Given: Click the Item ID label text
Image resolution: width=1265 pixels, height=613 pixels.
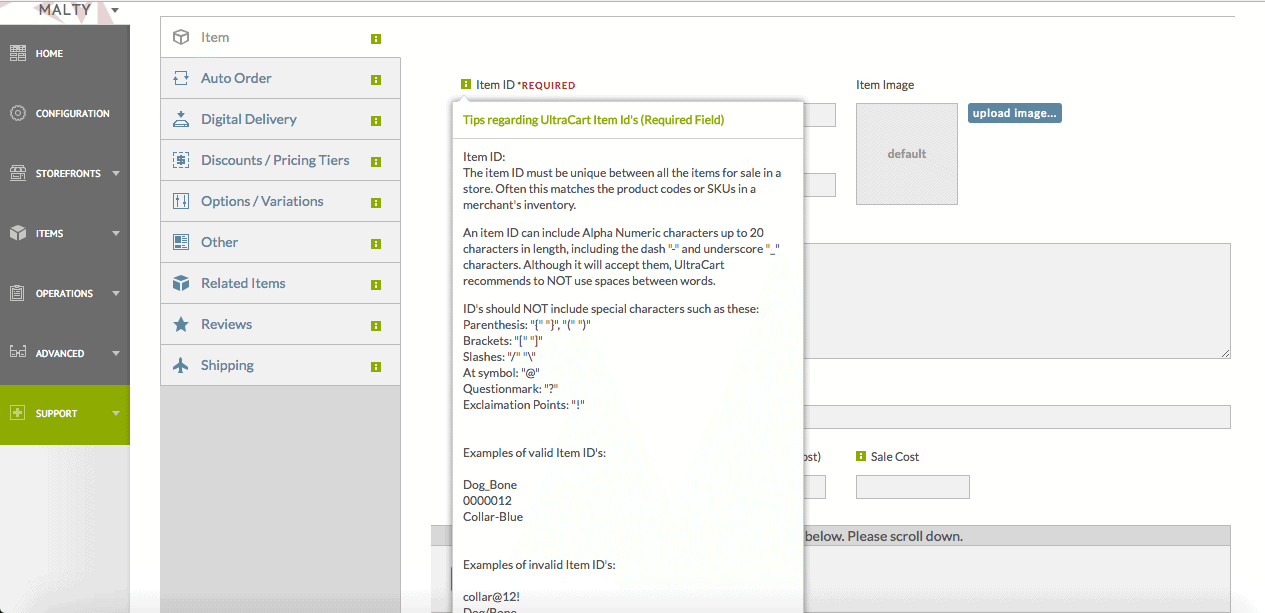Looking at the screenshot, I should [495, 85].
